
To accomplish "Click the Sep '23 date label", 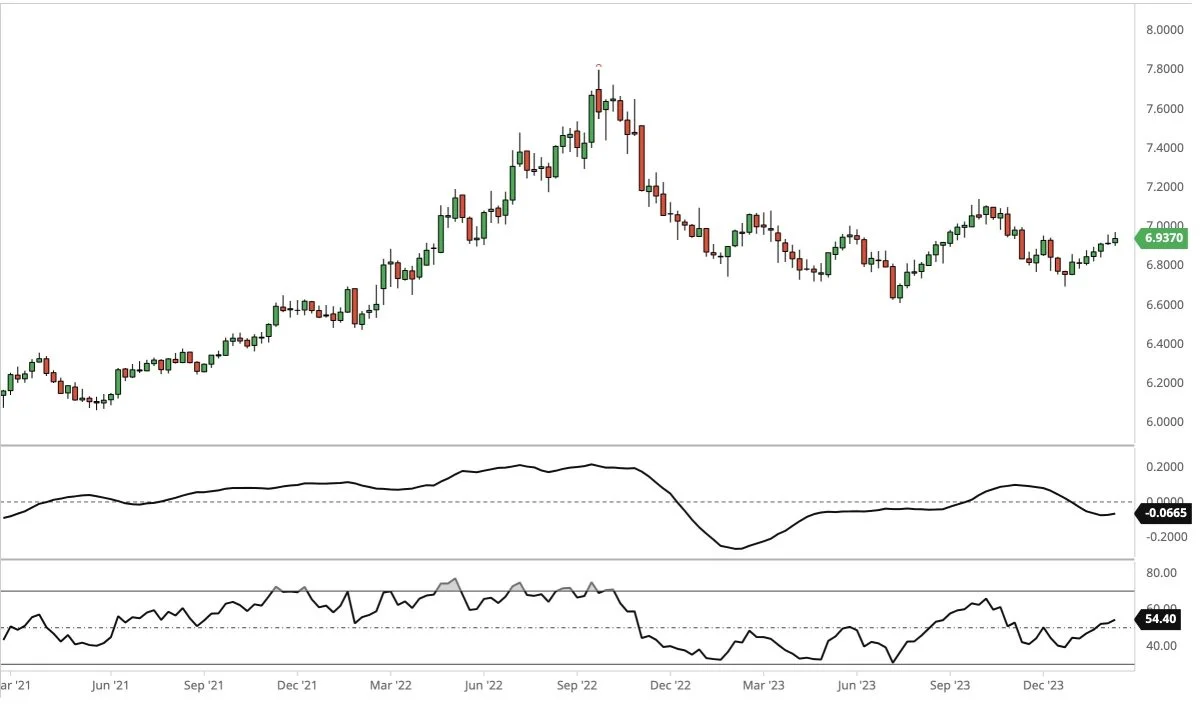I will pos(951,686).
